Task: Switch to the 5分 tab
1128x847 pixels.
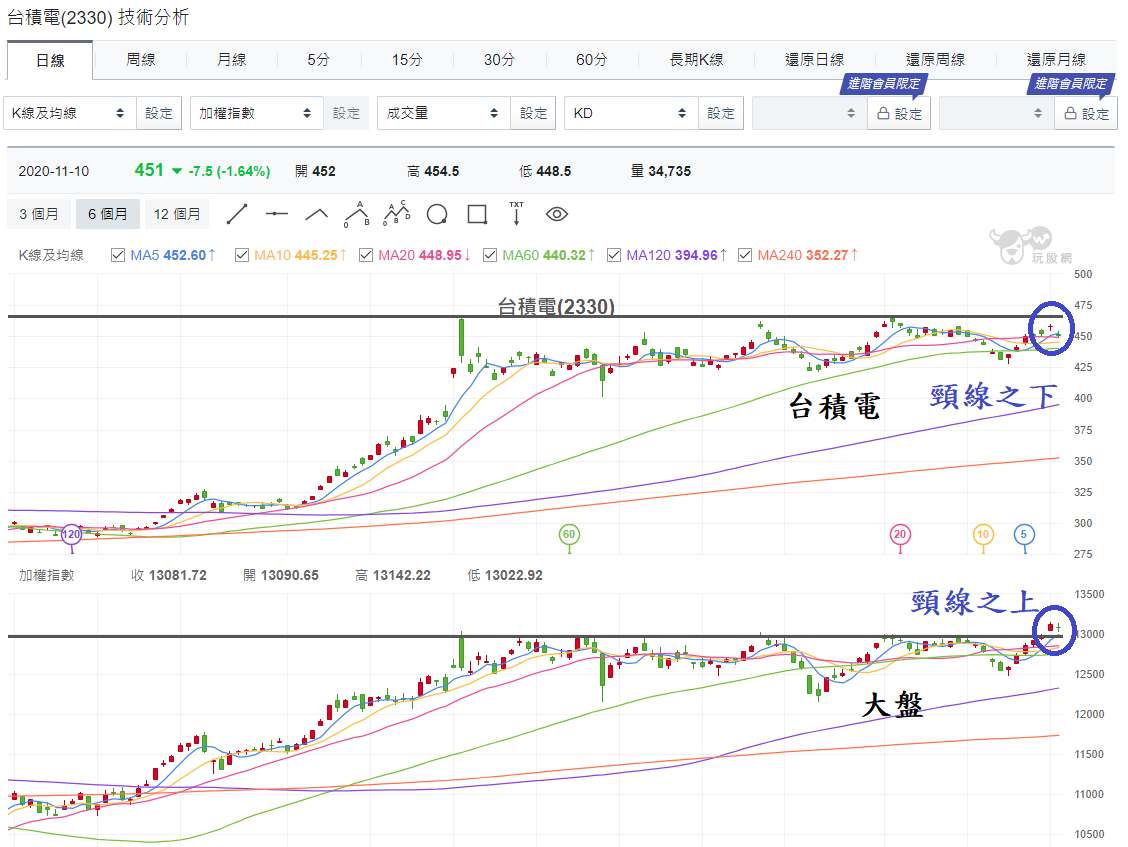Action: (x=319, y=60)
